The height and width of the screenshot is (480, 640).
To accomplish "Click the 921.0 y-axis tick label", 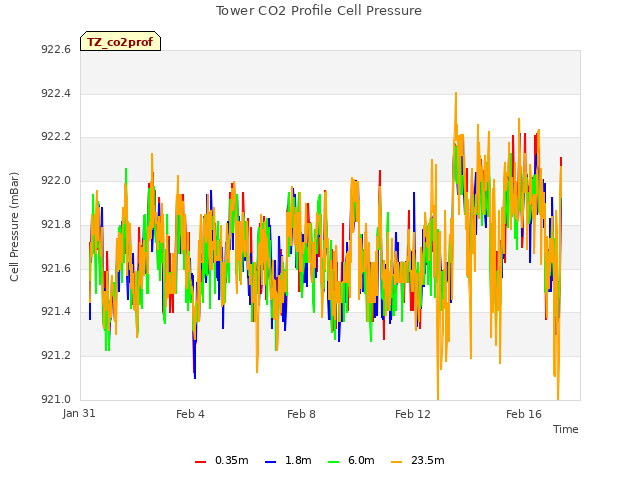I will pos(56,399).
